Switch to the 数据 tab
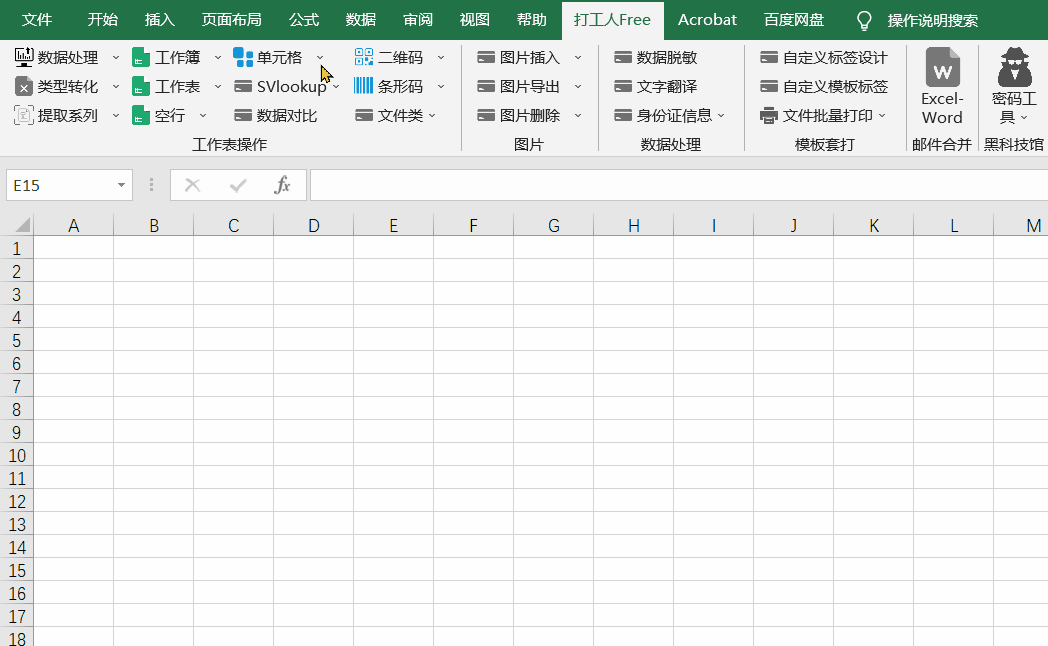1048x646 pixels. [x=361, y=20]
